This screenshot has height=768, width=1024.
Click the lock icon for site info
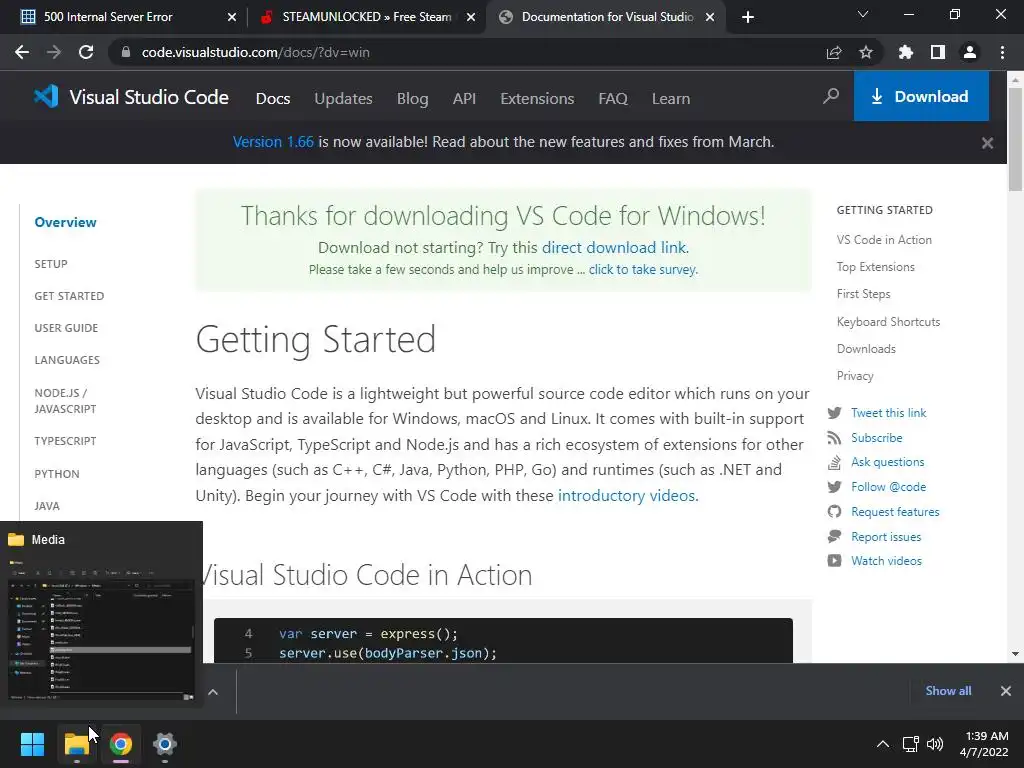(126, 52)
